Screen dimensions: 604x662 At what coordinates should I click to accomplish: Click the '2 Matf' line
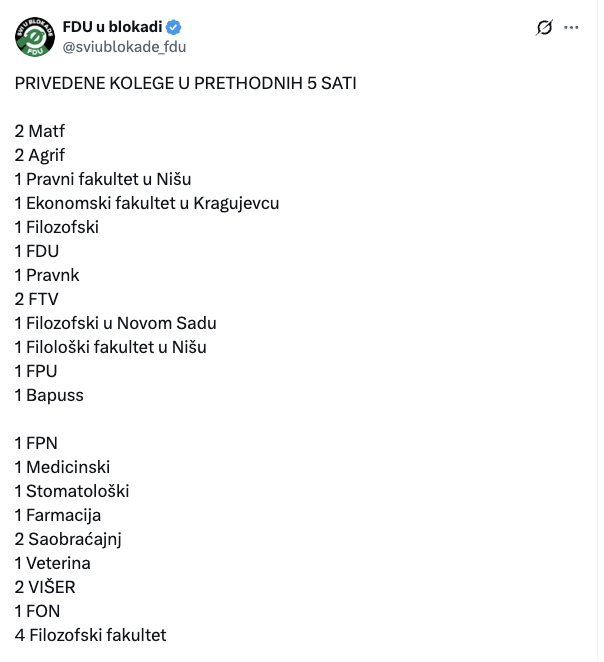(x=40, y=131)
